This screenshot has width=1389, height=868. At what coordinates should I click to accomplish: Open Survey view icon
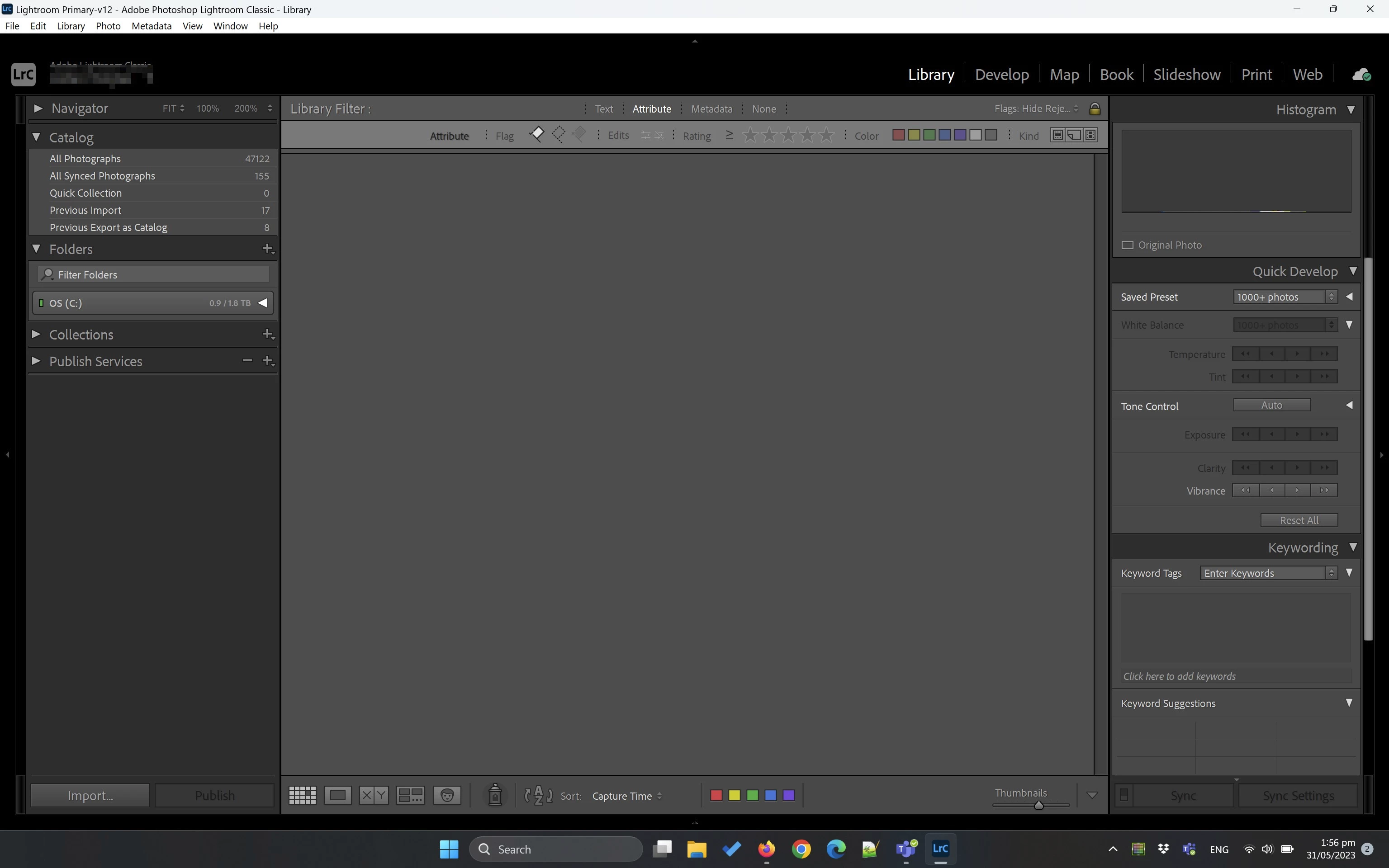411,795
